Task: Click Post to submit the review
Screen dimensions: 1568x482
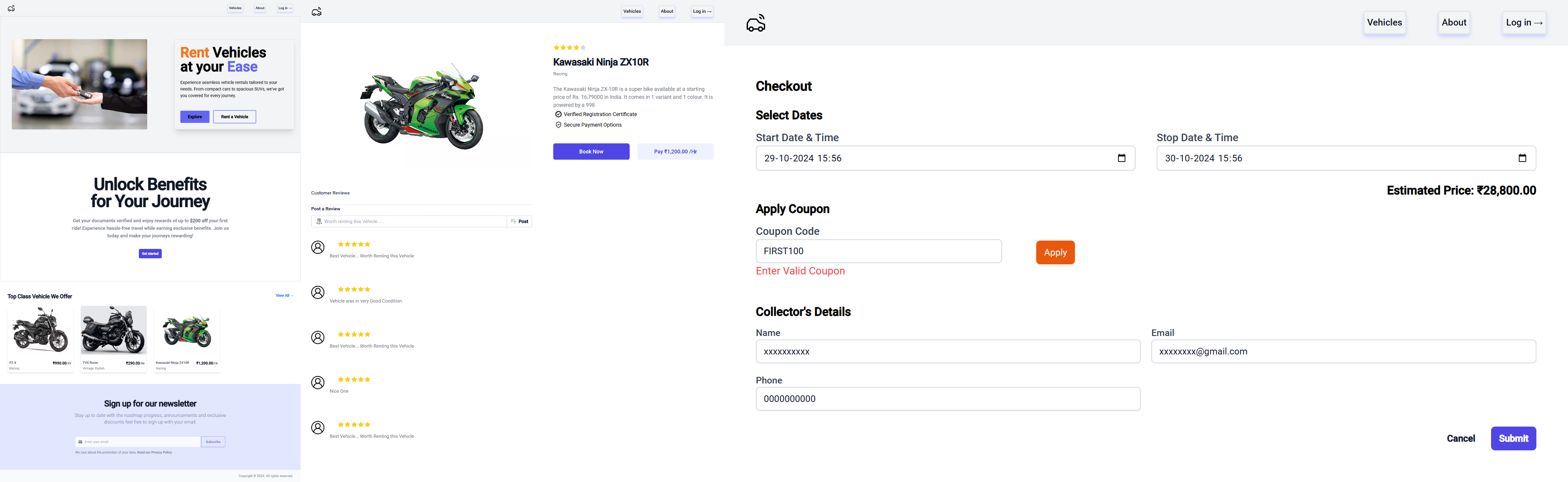Action: pyautogui.click(x=520, y=221)
